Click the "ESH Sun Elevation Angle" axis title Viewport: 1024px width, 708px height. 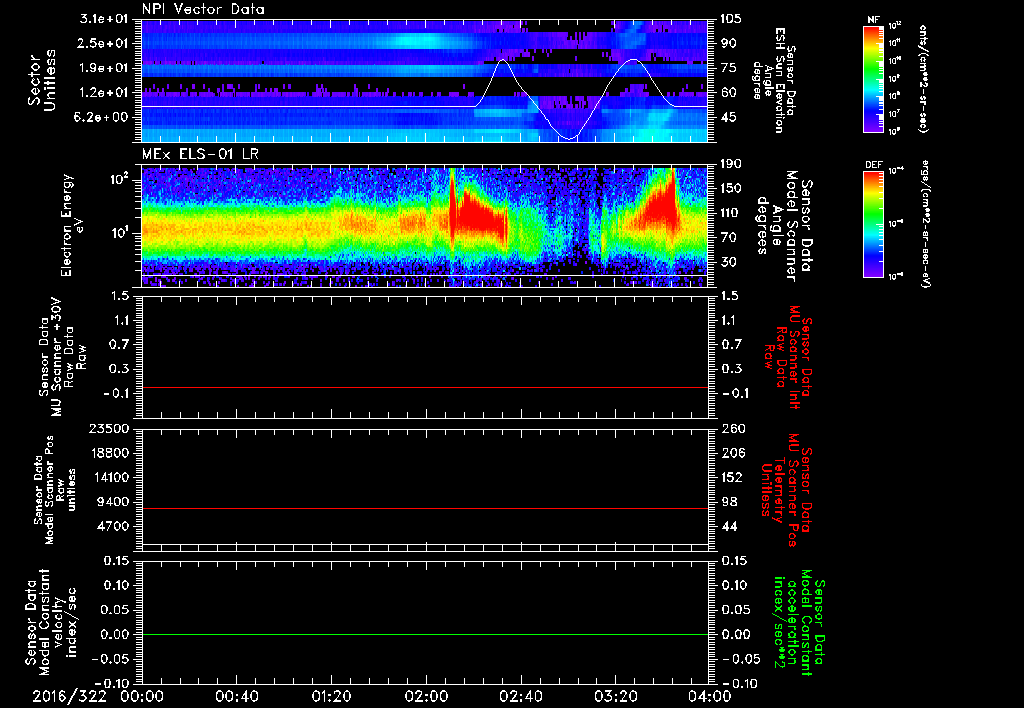(774, 80)
